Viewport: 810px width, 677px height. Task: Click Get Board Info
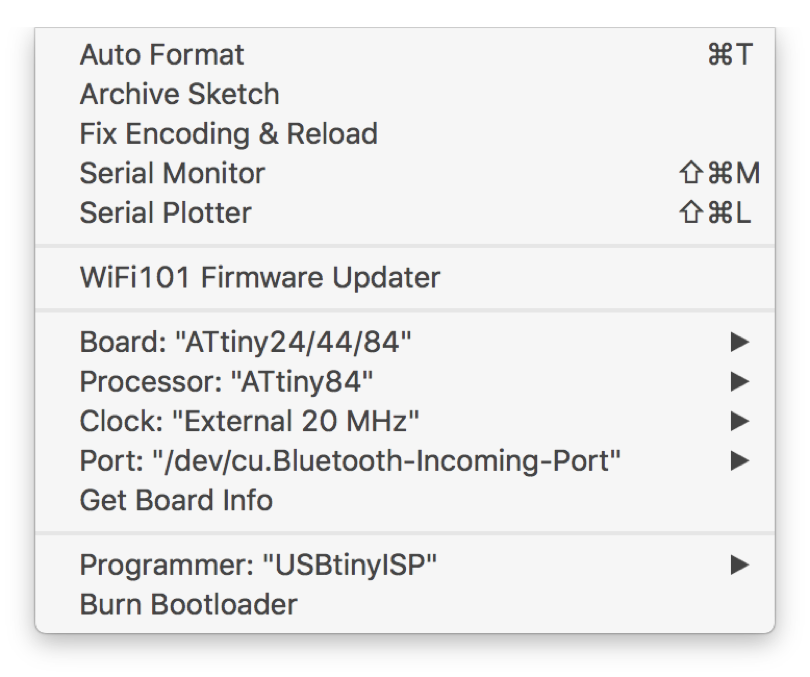[176, 500]
